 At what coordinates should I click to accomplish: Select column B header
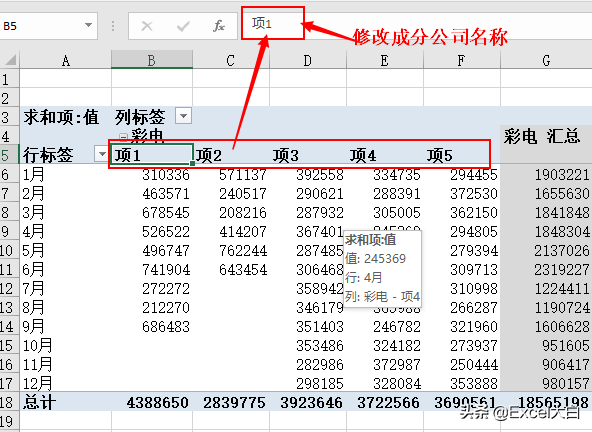coord(152,60)
